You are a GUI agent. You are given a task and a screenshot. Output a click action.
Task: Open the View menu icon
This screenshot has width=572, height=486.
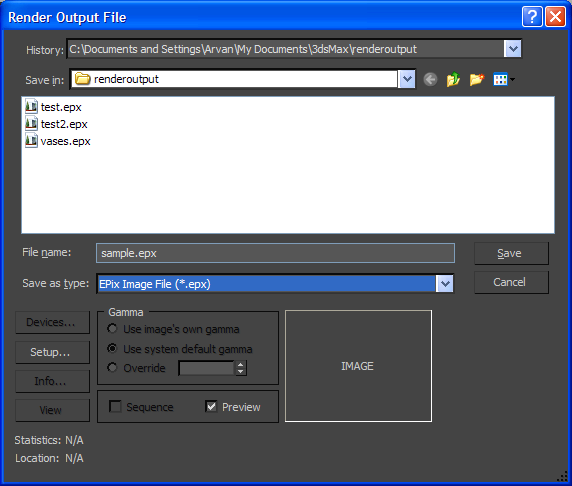(504, 79)
